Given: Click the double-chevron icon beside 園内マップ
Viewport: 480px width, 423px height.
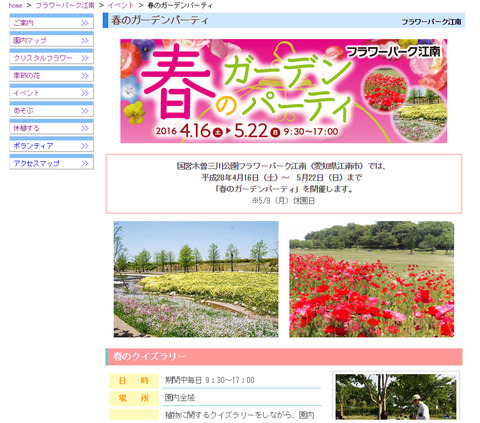Looking at the screenshot, I should [x=85, y=41].
